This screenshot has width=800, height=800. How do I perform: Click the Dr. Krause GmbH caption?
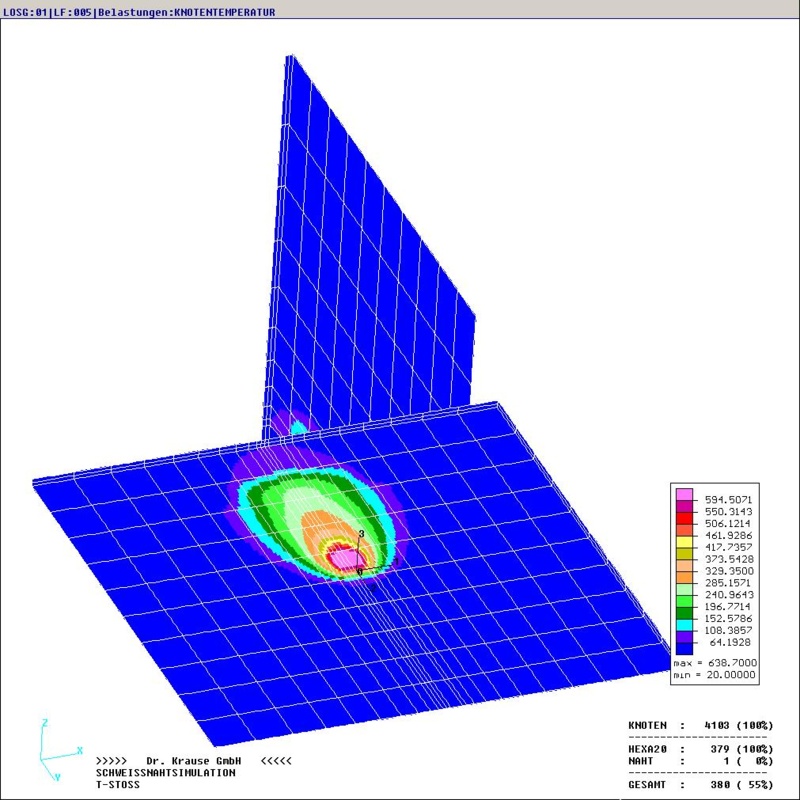(x=196, y=761)
